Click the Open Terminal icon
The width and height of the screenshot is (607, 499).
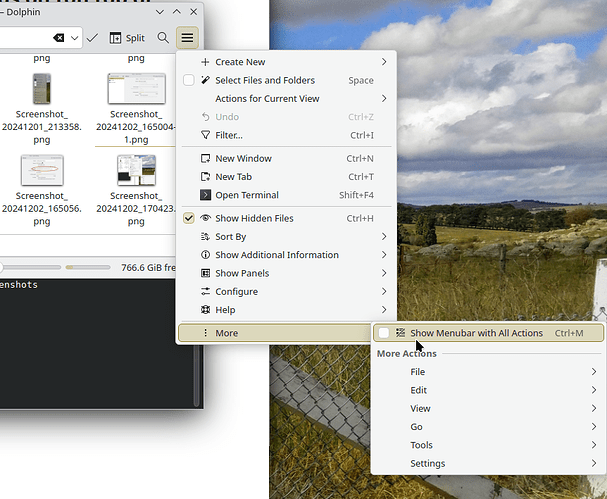click(x=205, y=195)
